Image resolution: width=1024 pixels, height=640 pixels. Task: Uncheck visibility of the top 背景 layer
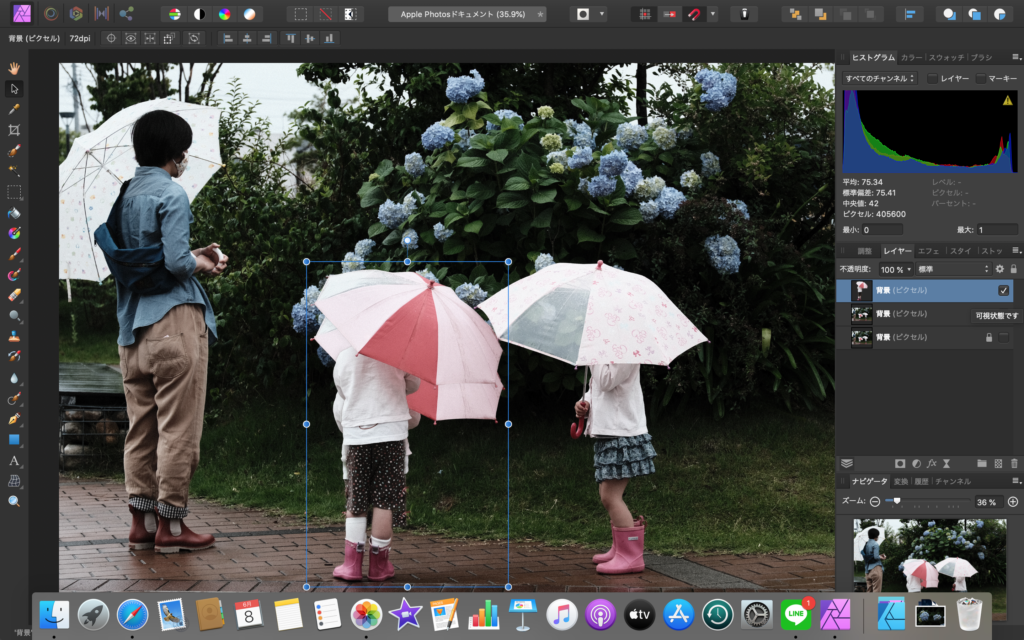[1004, 290]
